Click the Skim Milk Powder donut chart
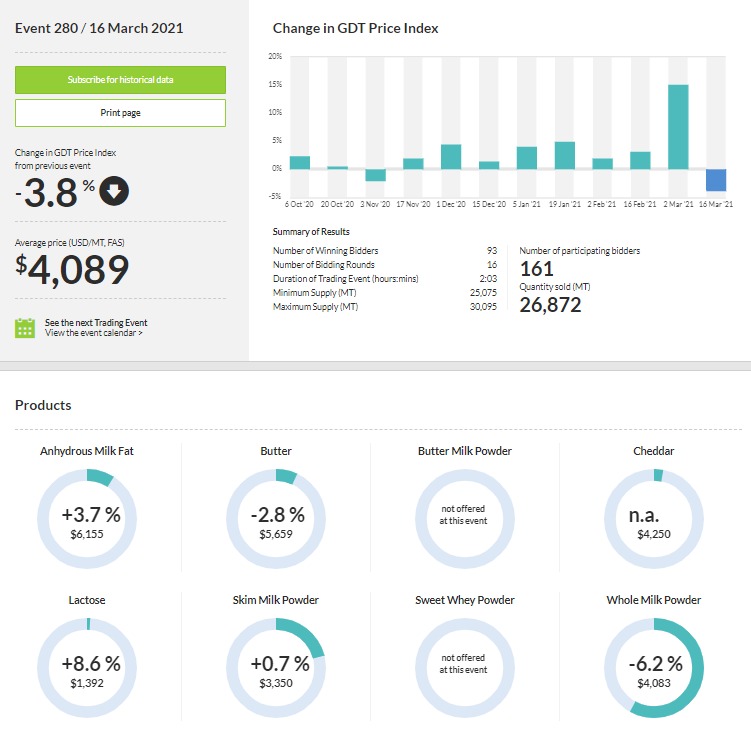This screenshot has height=737, width=751. [x=276, y=668]
